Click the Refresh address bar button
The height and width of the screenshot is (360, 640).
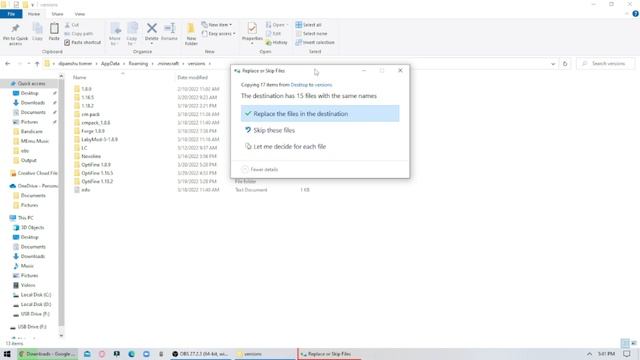565,64
